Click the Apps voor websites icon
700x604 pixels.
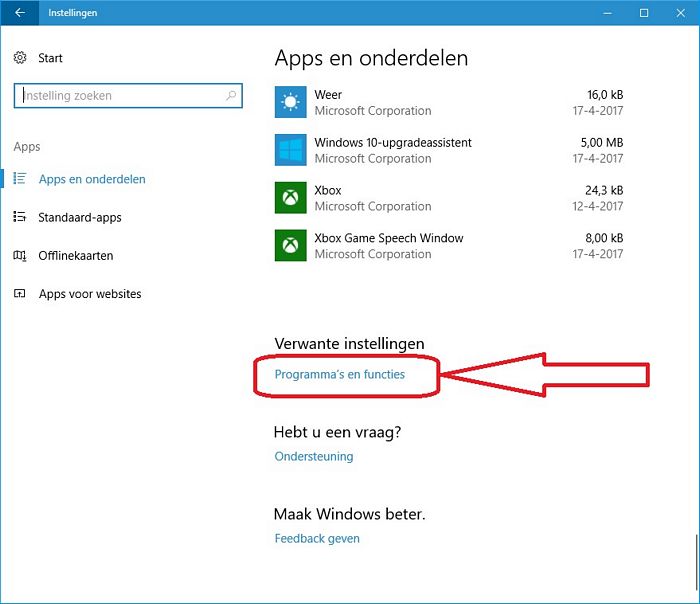tap(20, 294)
